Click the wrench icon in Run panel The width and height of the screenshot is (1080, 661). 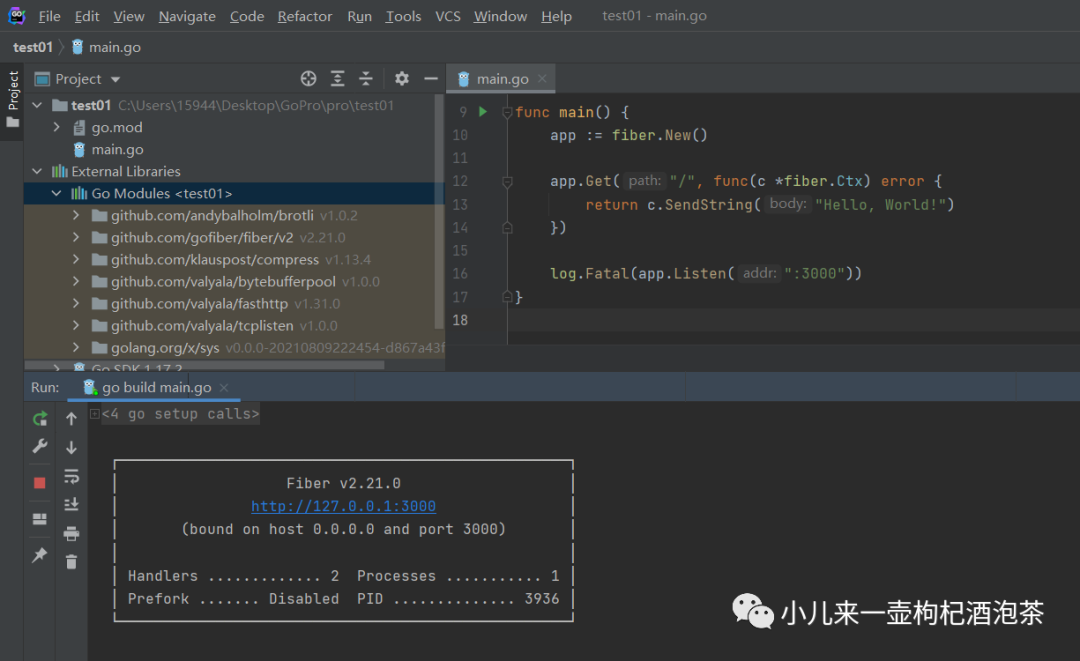pos(40,446)
